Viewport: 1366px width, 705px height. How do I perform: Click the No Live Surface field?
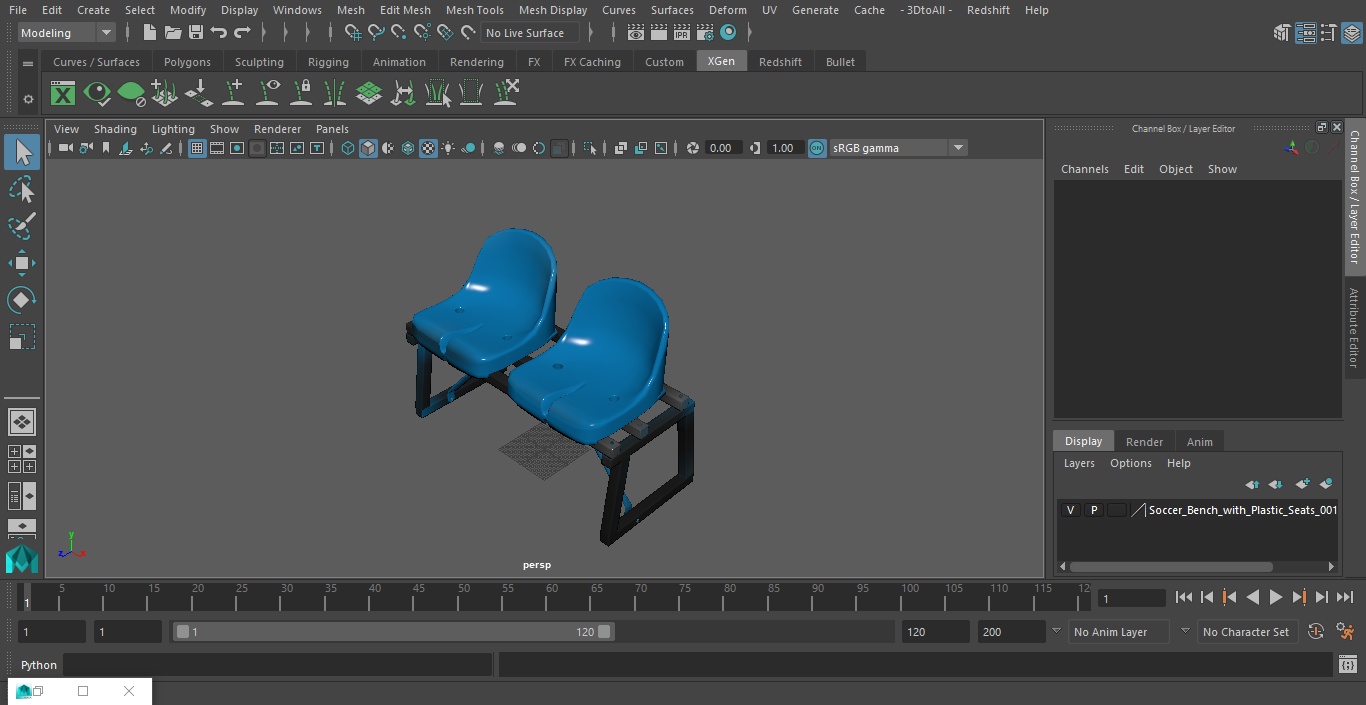(530, 33)
